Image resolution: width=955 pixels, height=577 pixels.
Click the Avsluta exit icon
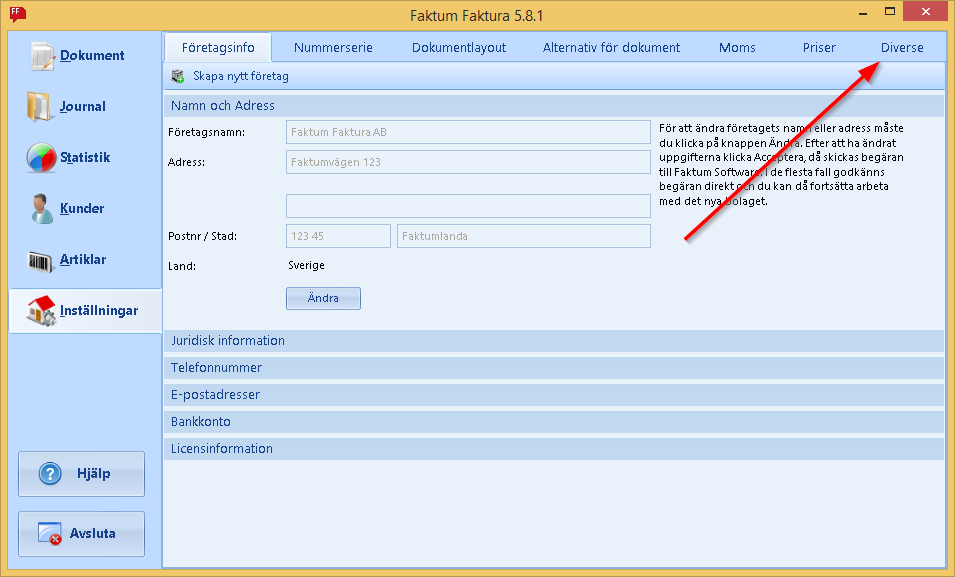[x=49, y=533]
